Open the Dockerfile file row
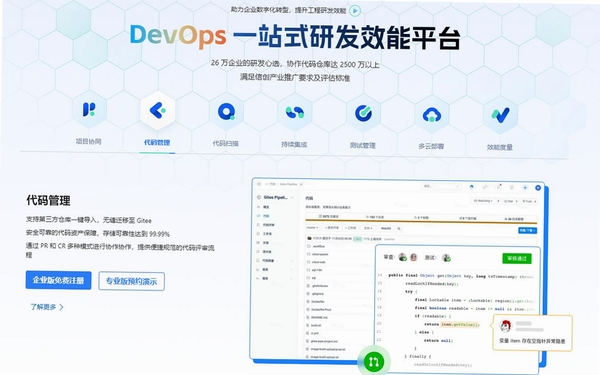Image resolution: width=600 pixels, height=375 pixels. pos(339,302)
